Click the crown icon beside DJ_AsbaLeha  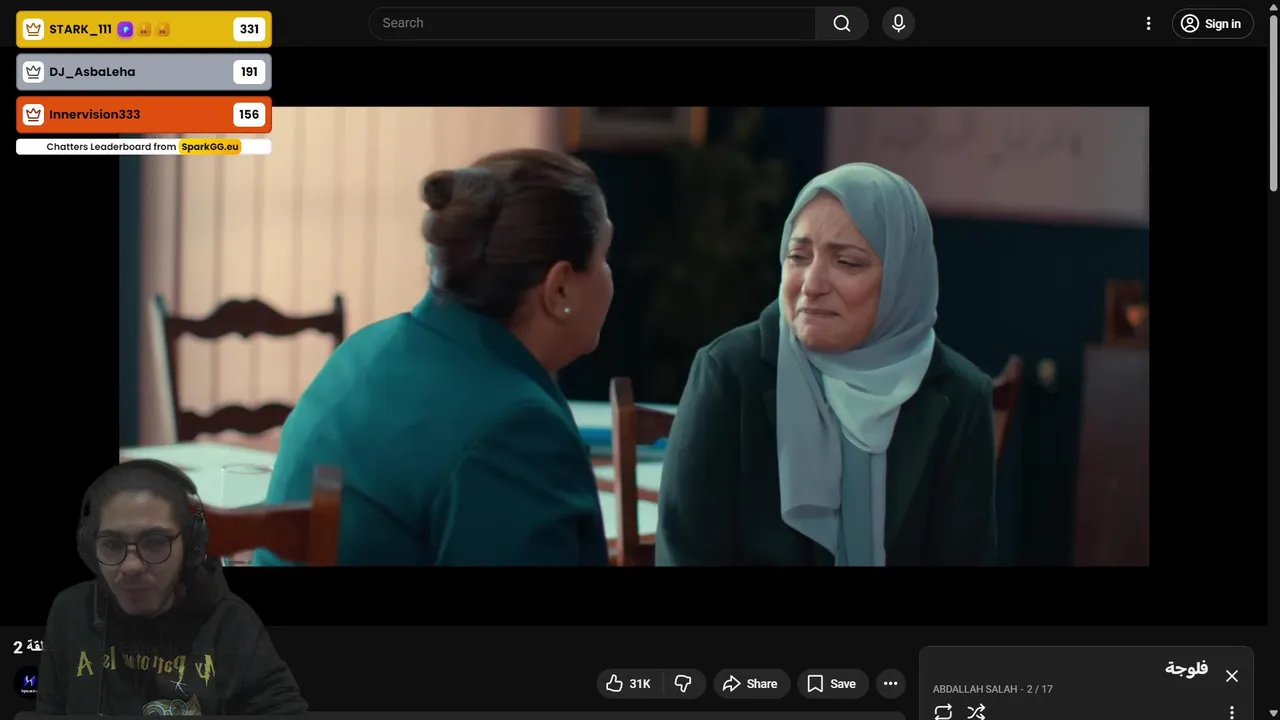33,72
